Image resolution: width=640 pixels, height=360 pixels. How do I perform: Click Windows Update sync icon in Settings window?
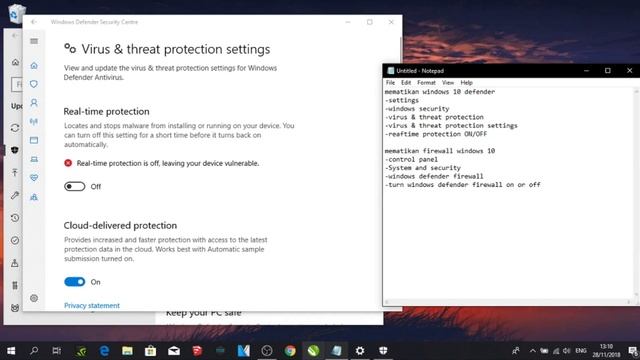click(15, 128)
